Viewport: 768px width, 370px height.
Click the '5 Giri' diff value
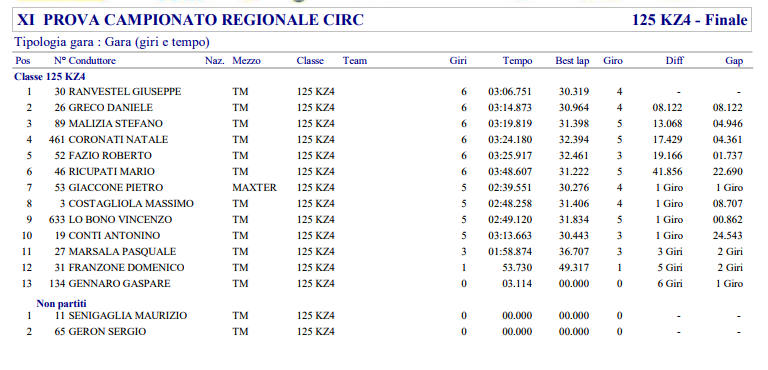[671, 268]
